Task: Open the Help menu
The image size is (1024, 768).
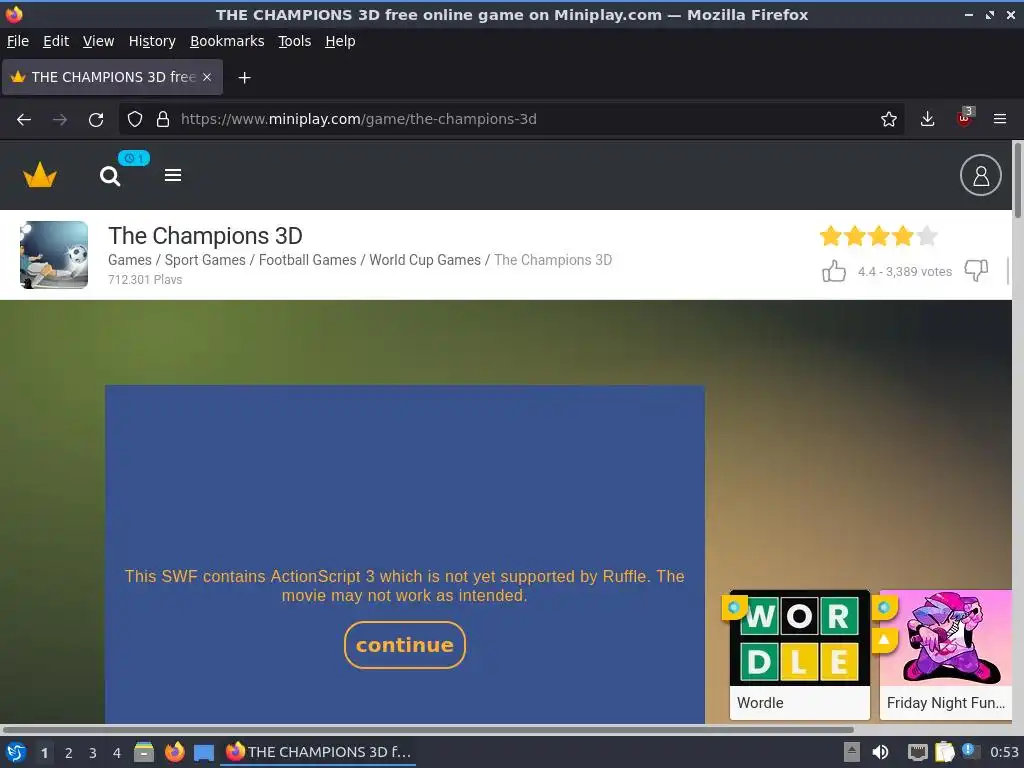Action: [x=340, y=41]
